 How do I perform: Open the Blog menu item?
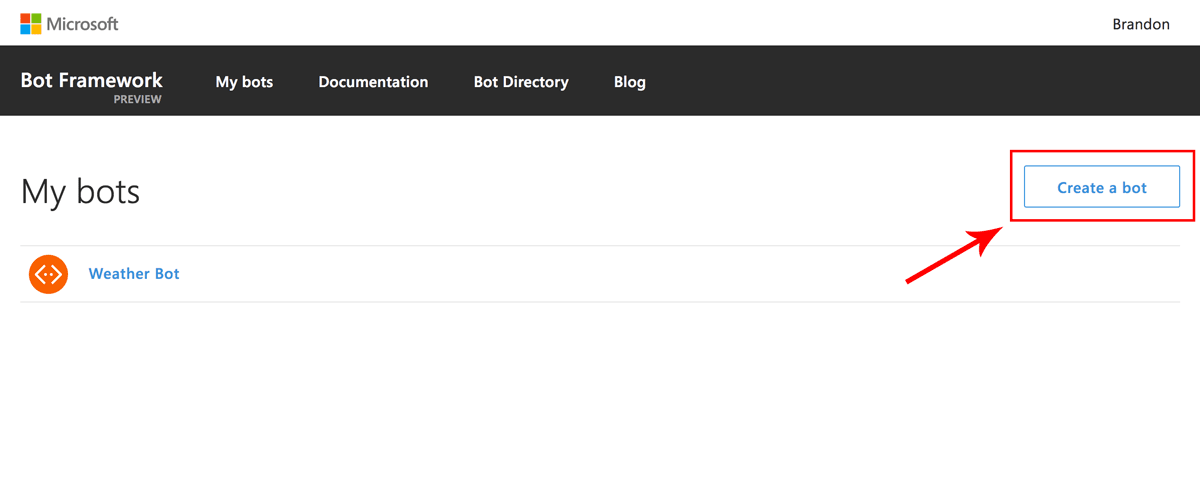(x=630, y=82)
